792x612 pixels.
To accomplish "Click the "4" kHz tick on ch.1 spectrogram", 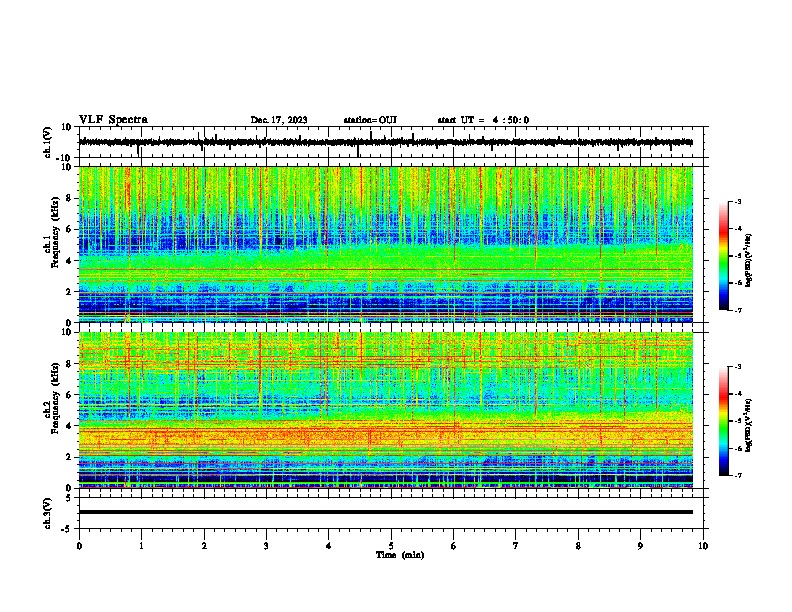I will click(x=70, y=261).
